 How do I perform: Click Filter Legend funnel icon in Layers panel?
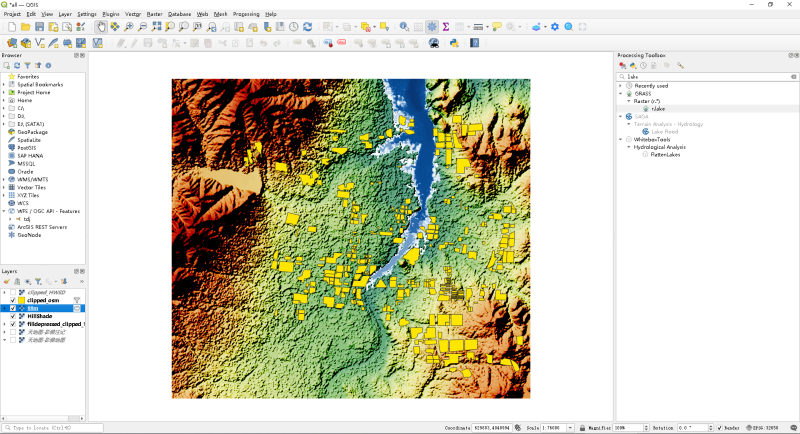tap(38, 282)
